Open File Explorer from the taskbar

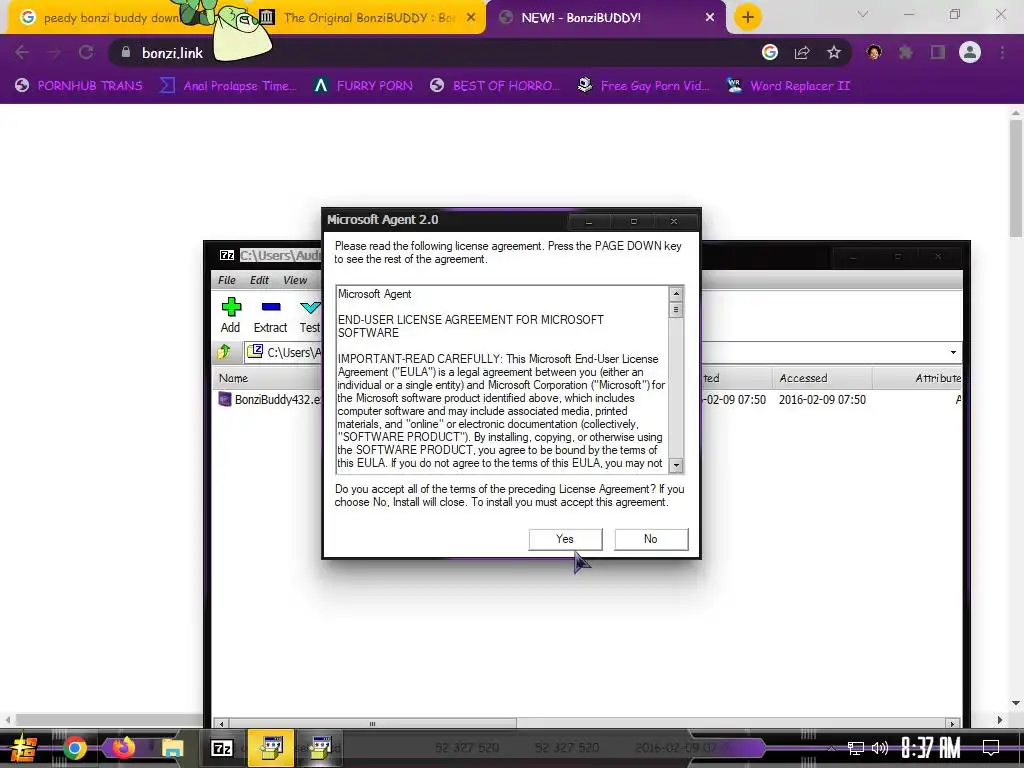coord(172,748)
